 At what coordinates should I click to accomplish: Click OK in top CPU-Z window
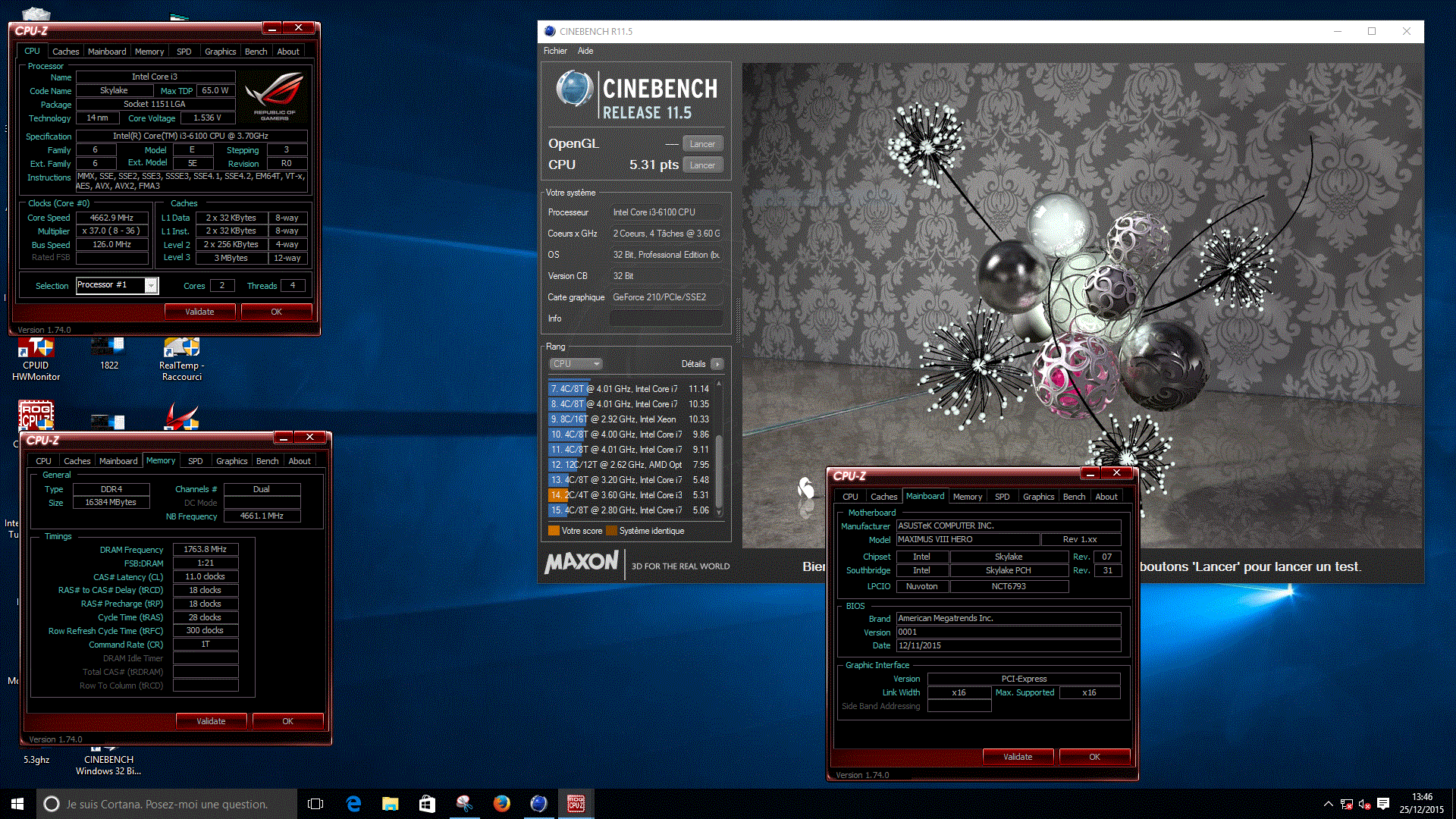coord(276,312)
